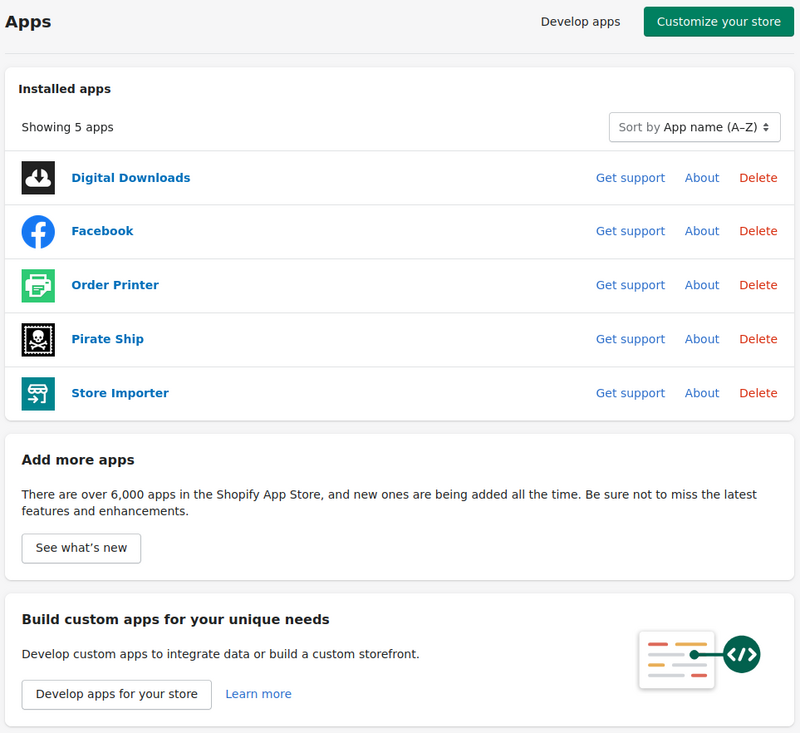Click the Showing 5 apps text
Viewport: 800px width, 733px height.
pos(67,128)
